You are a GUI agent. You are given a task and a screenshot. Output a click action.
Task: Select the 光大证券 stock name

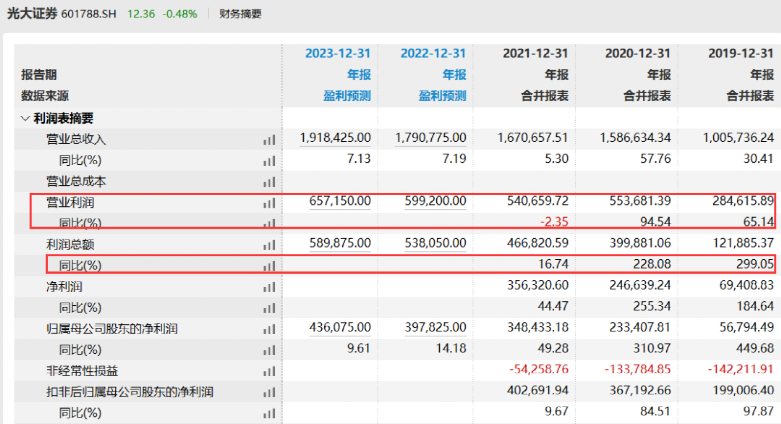coord(32,13)
